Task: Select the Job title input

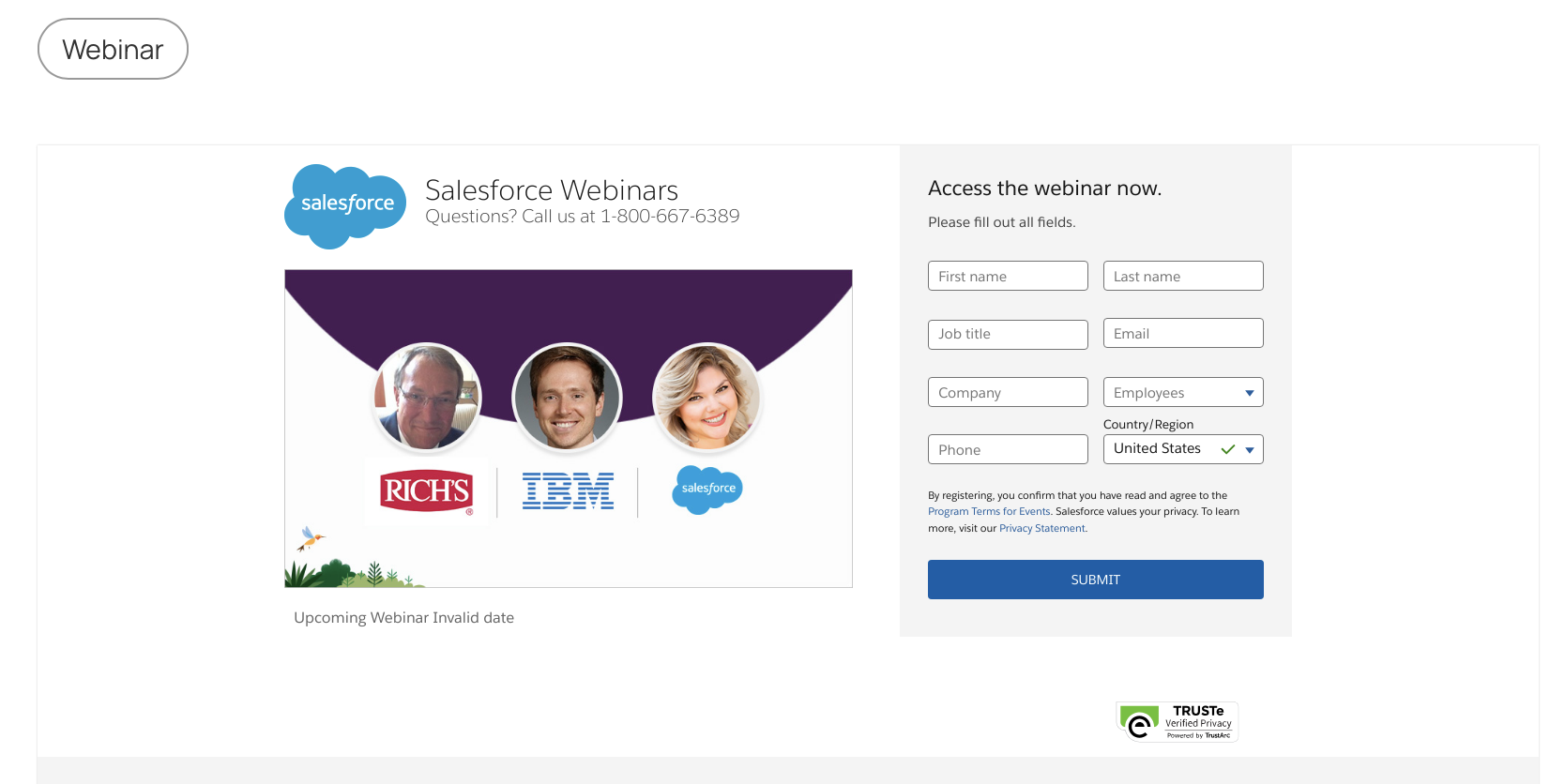Action: pos(1008,334)
